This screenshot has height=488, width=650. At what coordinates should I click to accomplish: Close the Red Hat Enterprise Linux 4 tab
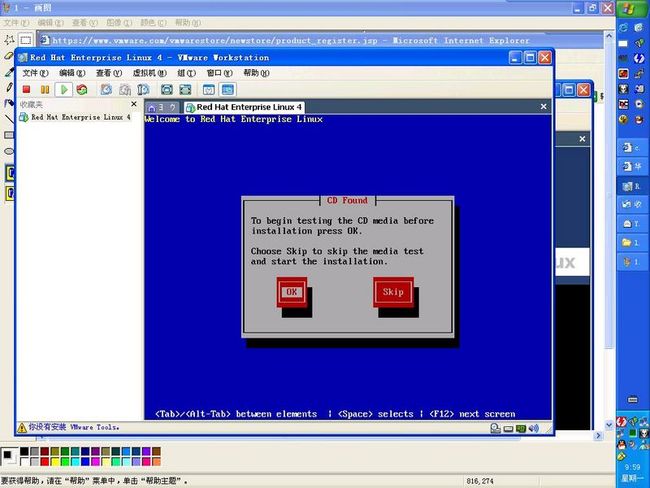coord(543,107)
